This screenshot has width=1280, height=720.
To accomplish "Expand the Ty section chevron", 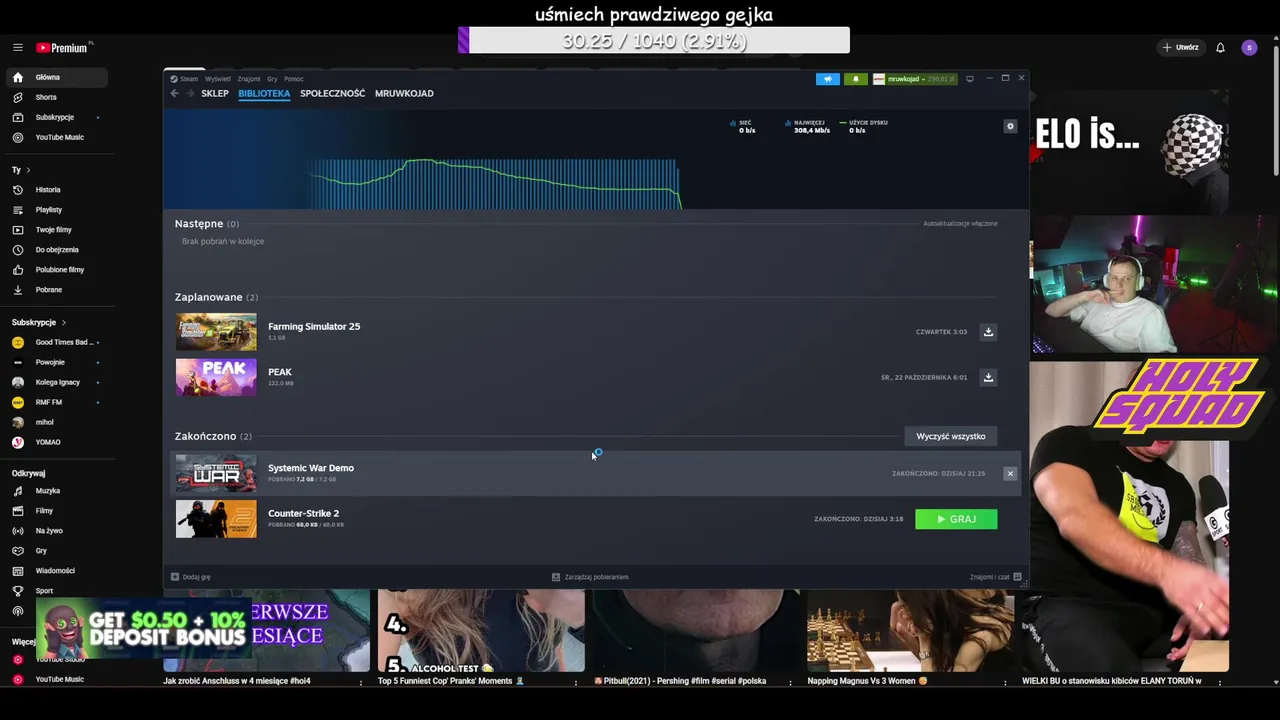I will pyautogui.click(x=28, y=170).
